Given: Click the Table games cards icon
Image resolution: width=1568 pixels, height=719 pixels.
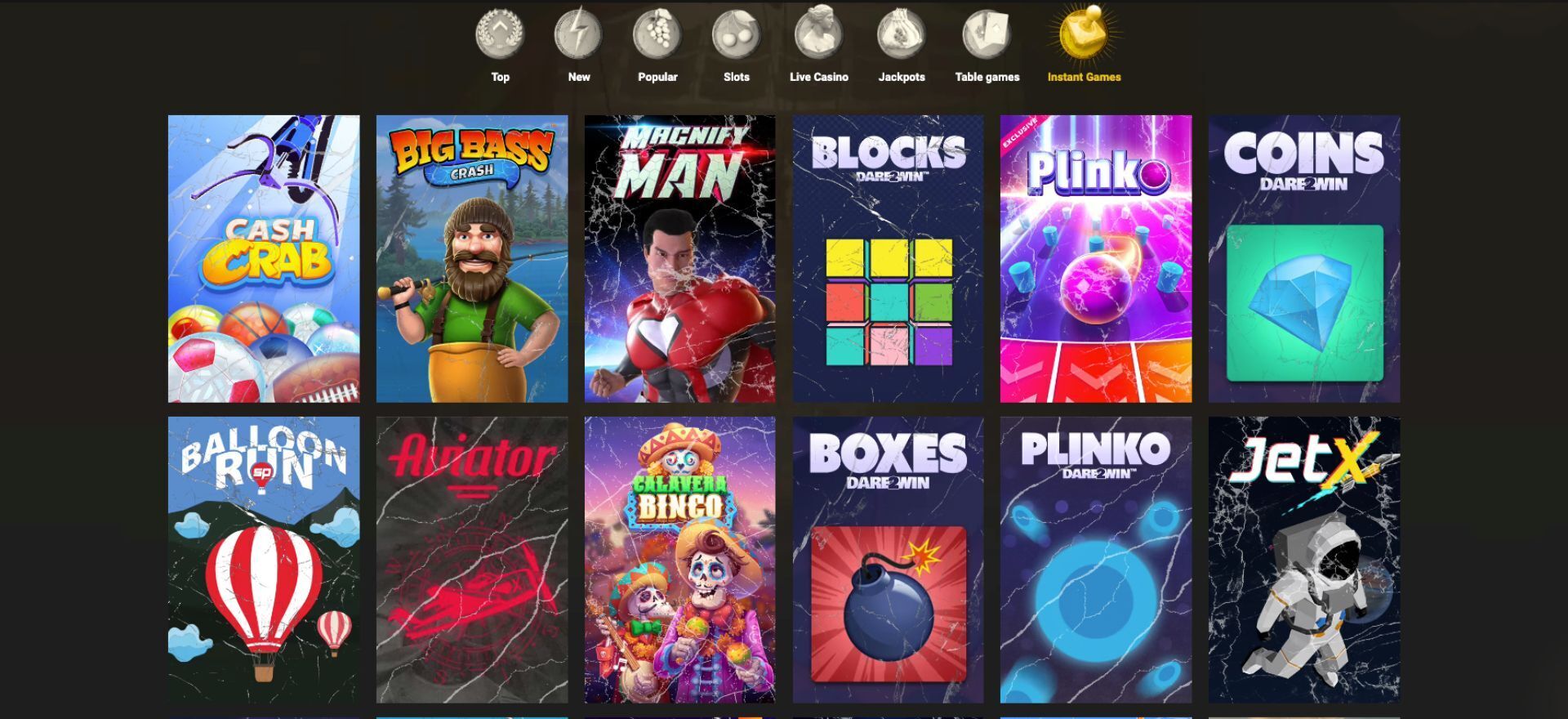Looking at the screenshot, I should tap(987, 33).
